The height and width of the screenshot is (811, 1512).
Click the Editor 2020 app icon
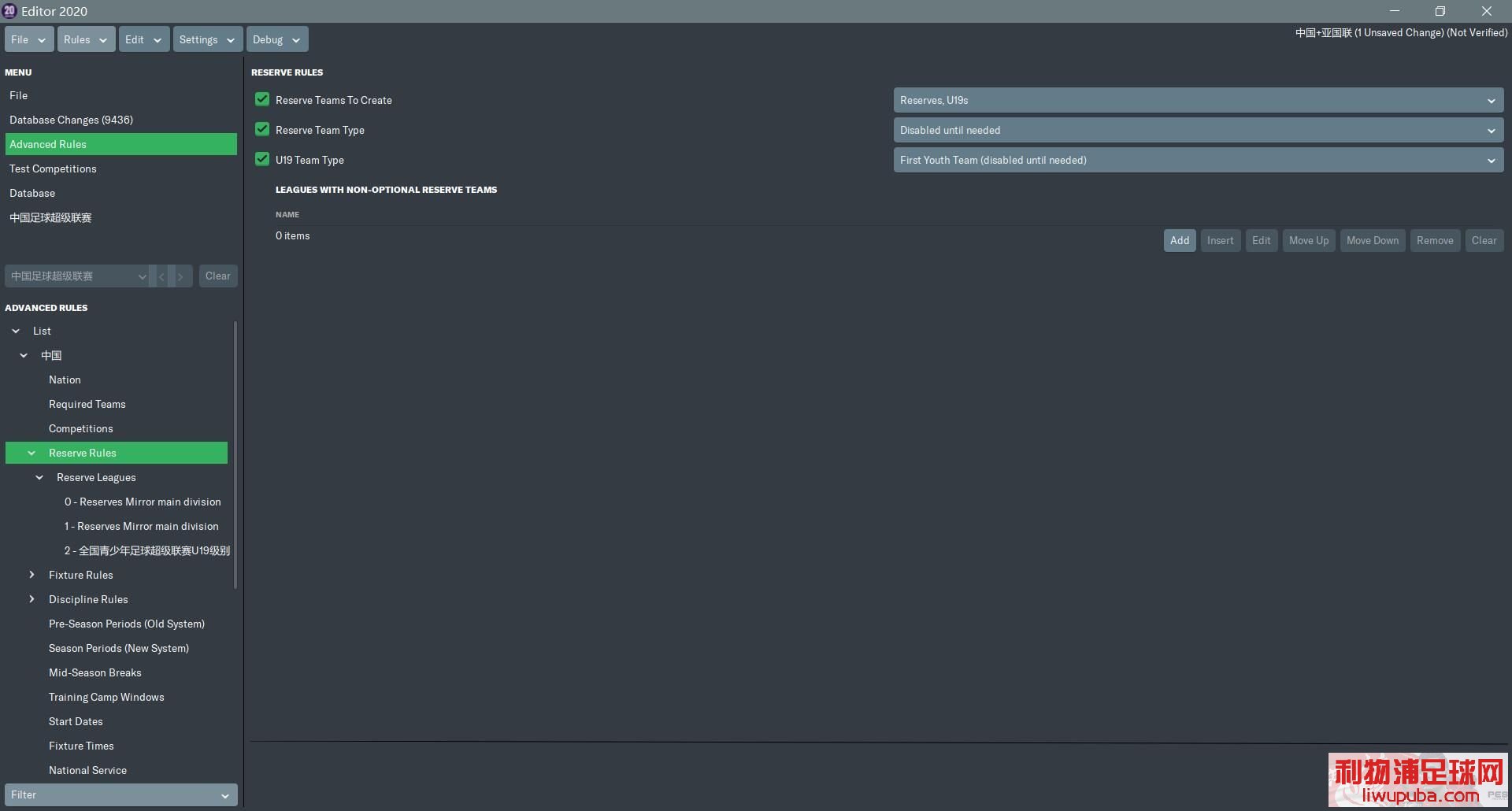[9, 11]
